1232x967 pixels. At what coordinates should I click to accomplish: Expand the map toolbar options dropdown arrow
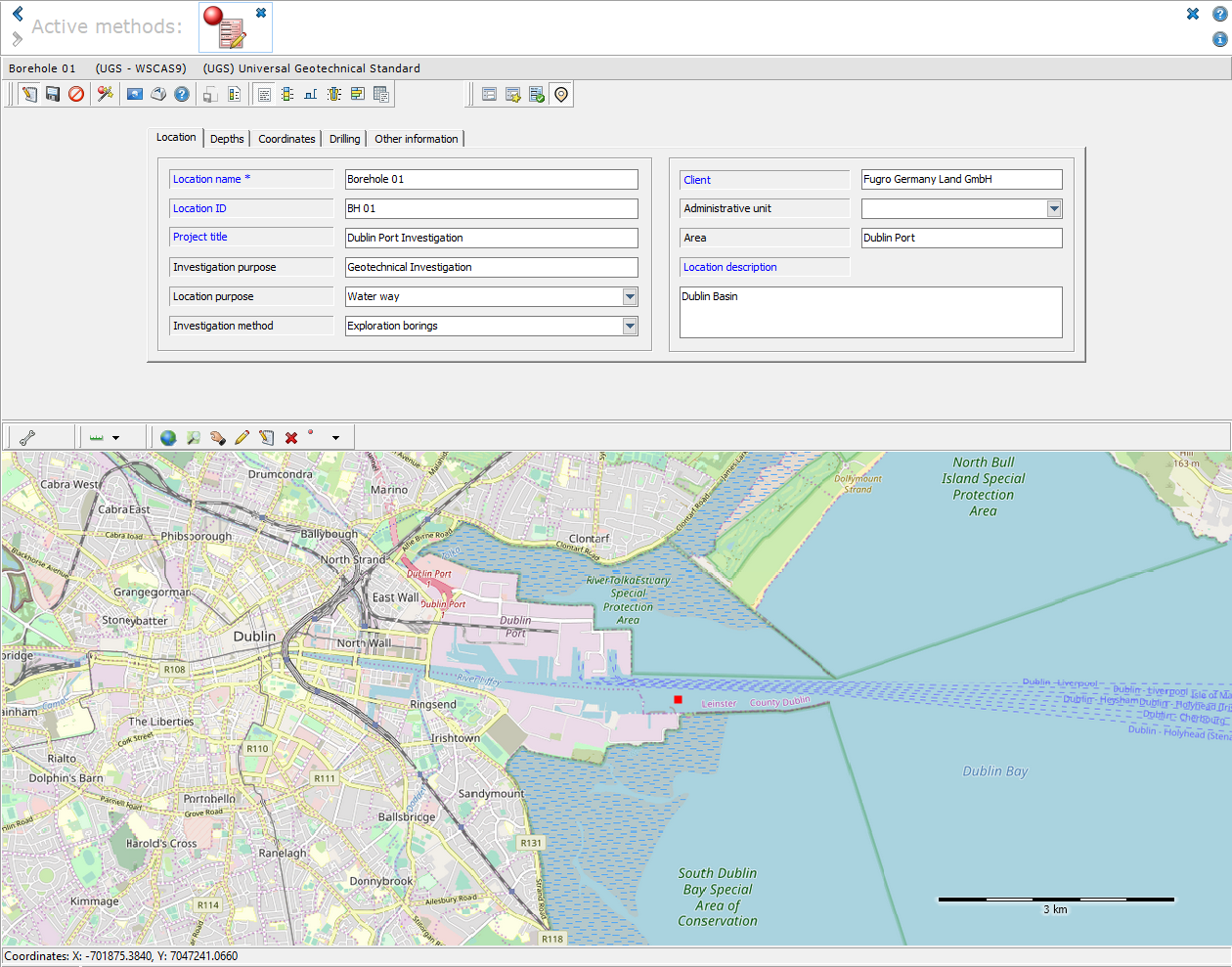click(335, 437)
